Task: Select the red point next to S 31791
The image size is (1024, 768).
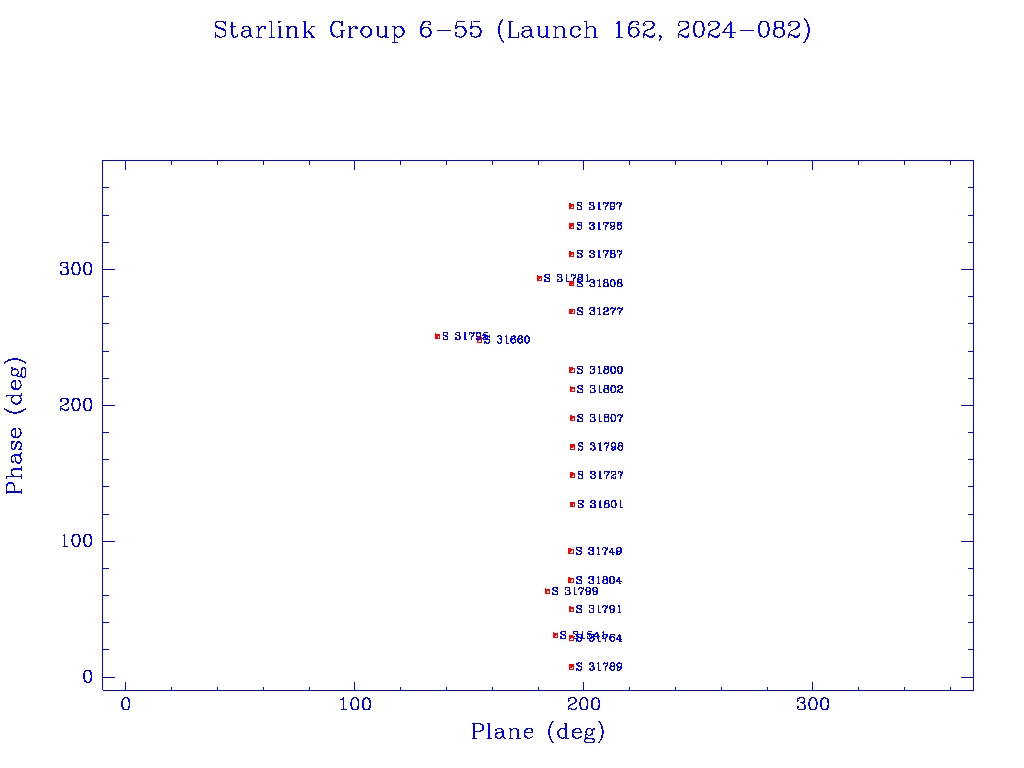Action: tap(572, 609)
